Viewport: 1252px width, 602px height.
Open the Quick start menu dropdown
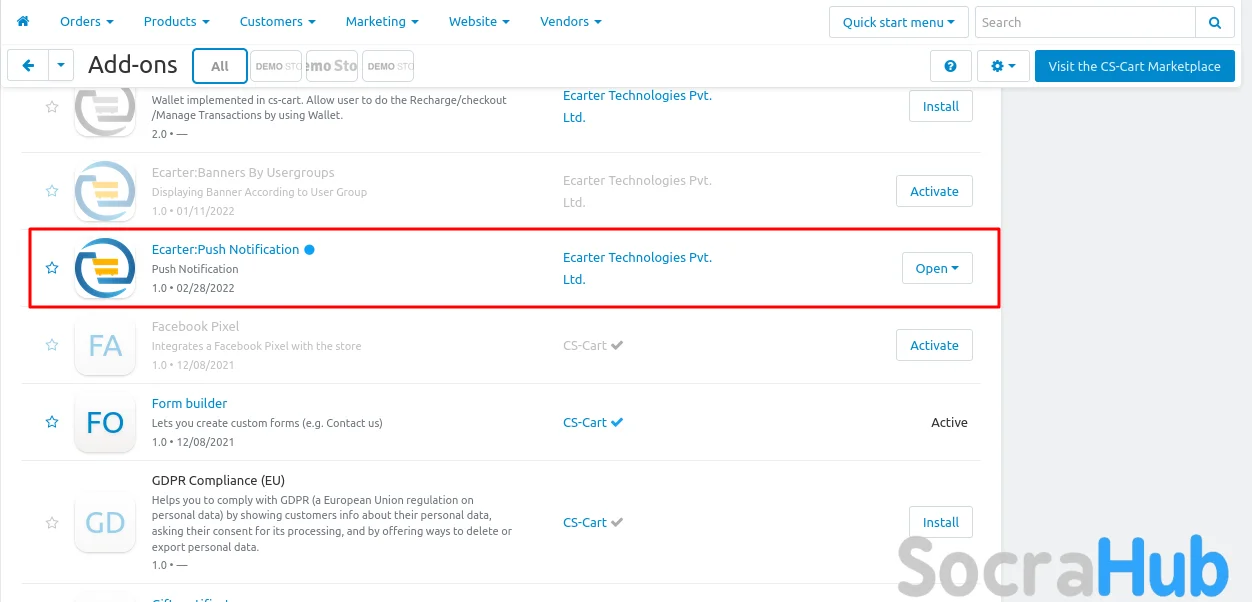898,22
